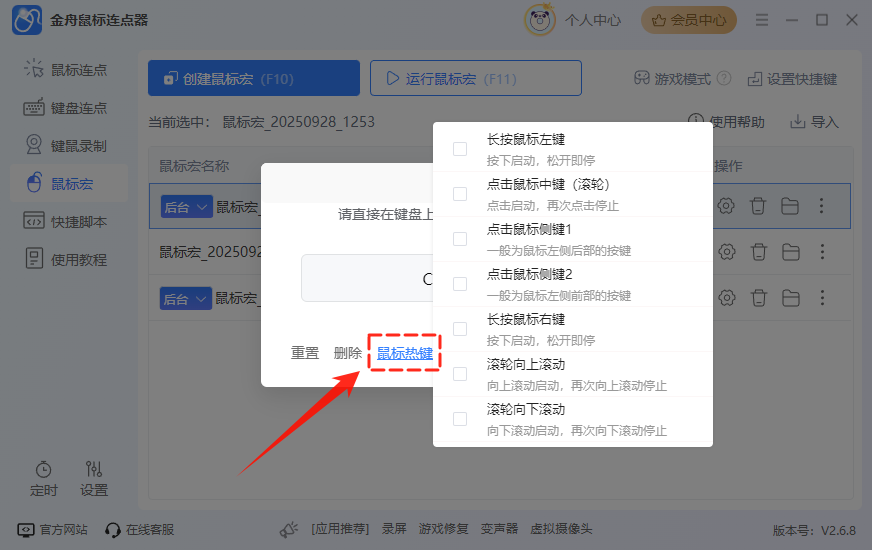
Task: Open settings gear in second macro row
Action: click(726, 252)
